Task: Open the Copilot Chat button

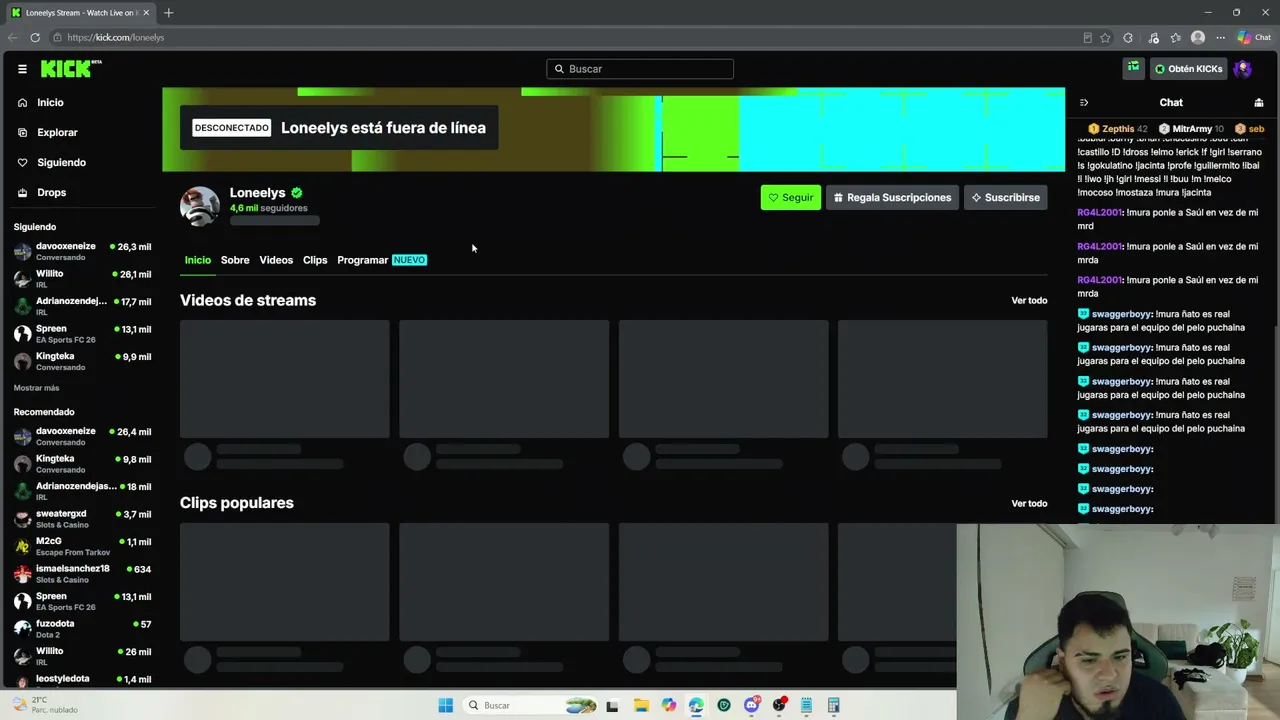Action: click(1254, 37)
